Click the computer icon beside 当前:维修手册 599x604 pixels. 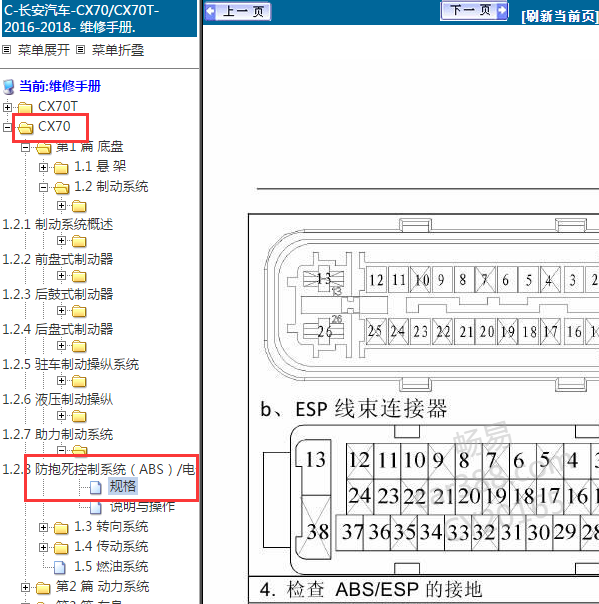coord(9,87)
